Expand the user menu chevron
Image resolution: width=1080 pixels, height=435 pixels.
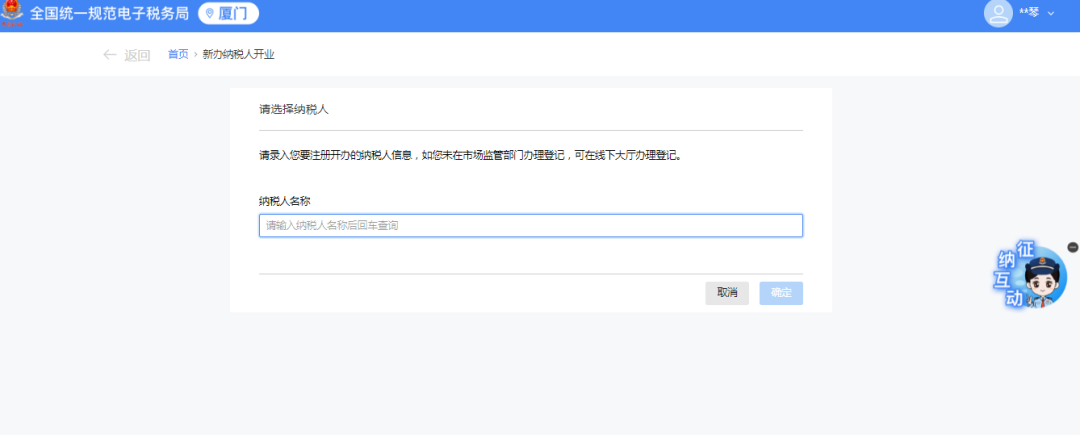1051,14
